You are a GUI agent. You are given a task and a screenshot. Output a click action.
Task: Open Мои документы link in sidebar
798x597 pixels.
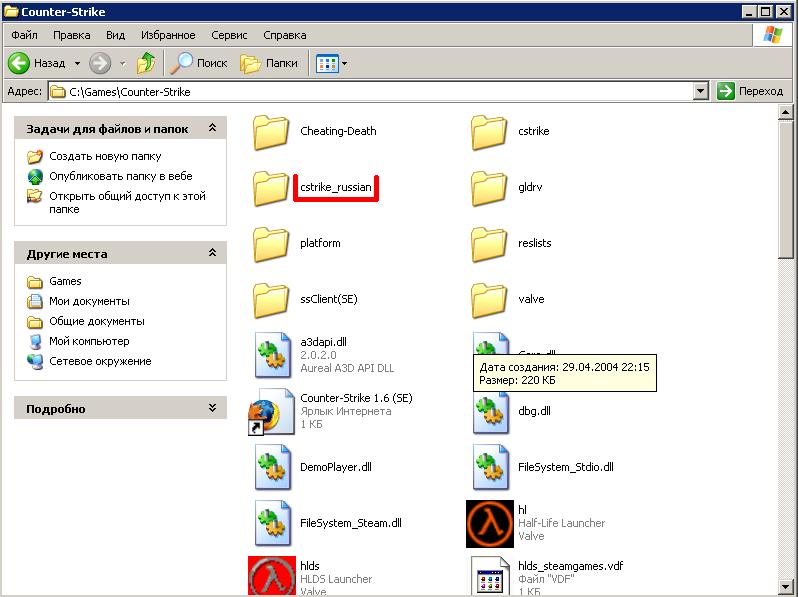pyautogui.click(x=89, y=301)
